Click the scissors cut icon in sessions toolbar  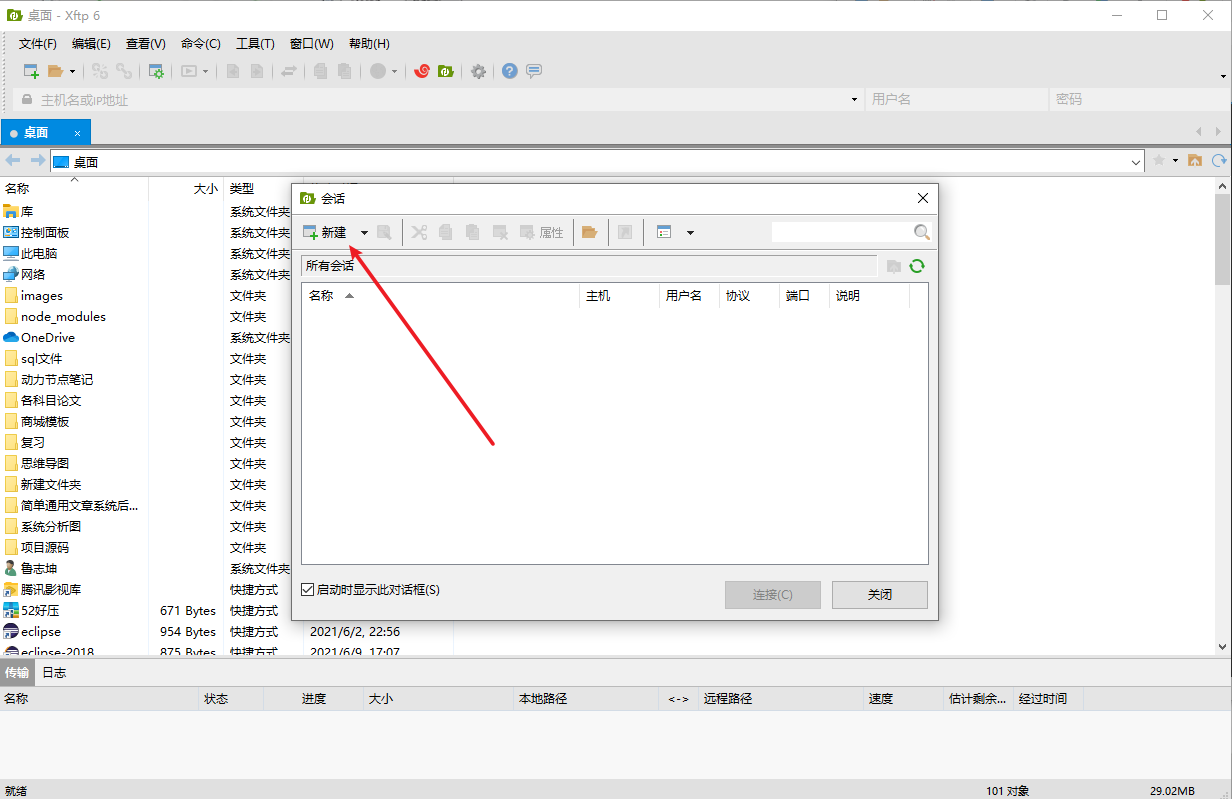pyautogui.click(x=419, y=232)
